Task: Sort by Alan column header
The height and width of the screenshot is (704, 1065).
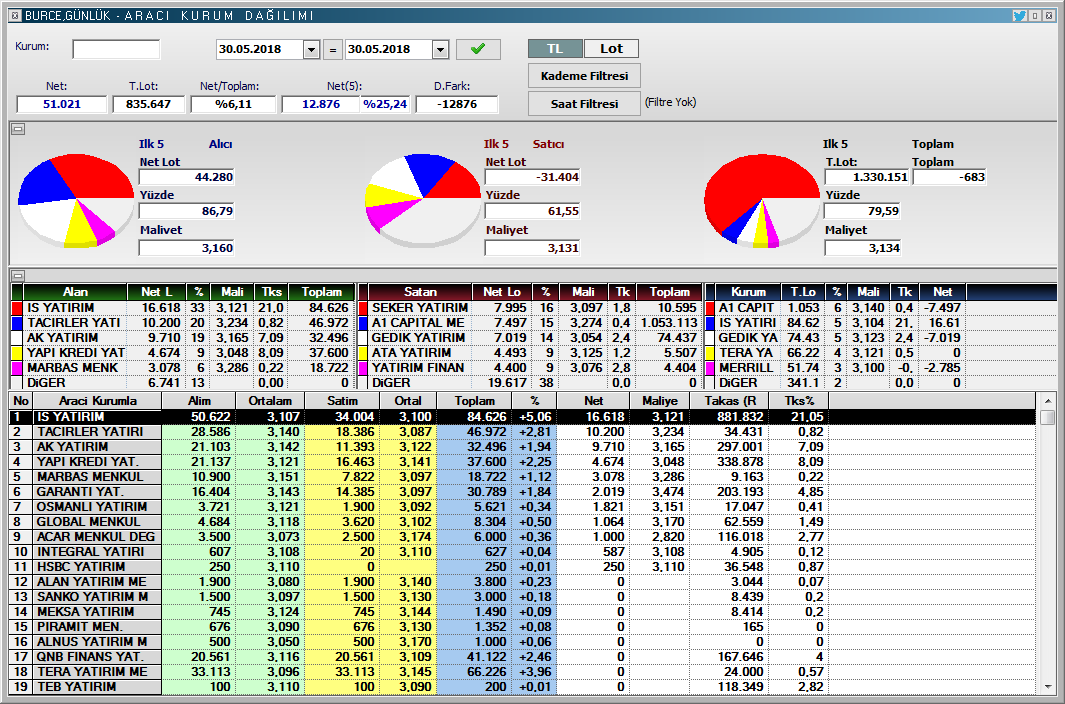Action: click(x=75, y=292)
